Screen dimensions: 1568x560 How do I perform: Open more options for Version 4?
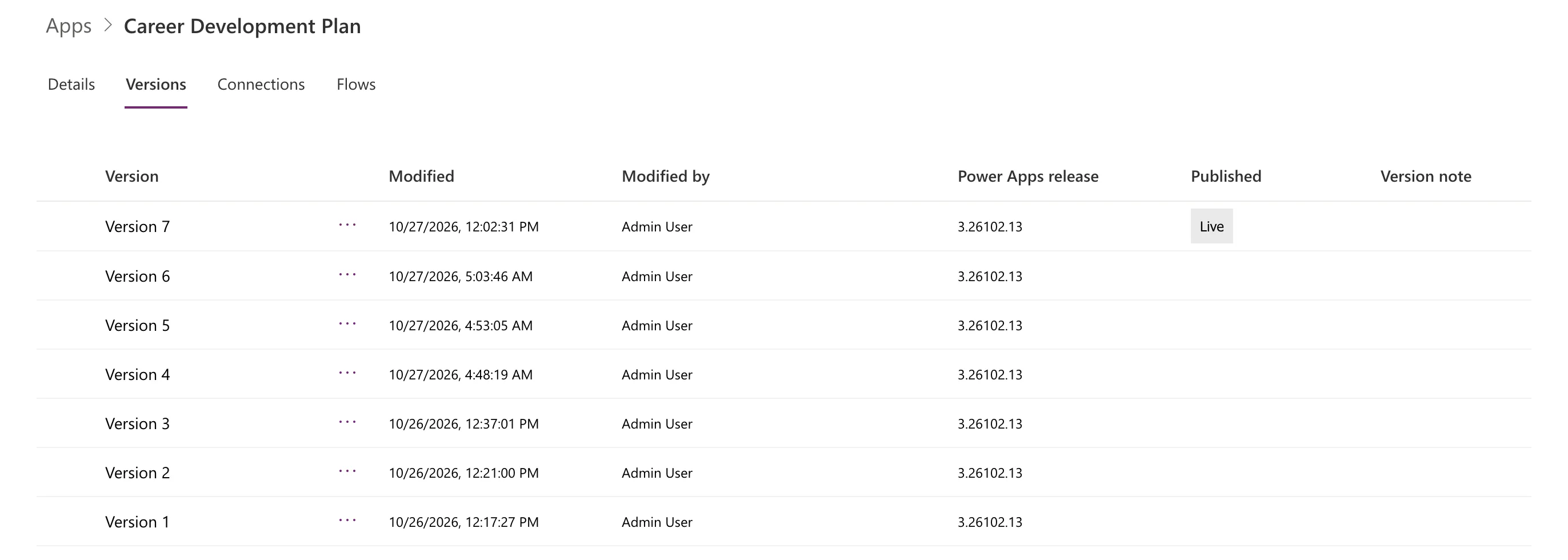347,373
